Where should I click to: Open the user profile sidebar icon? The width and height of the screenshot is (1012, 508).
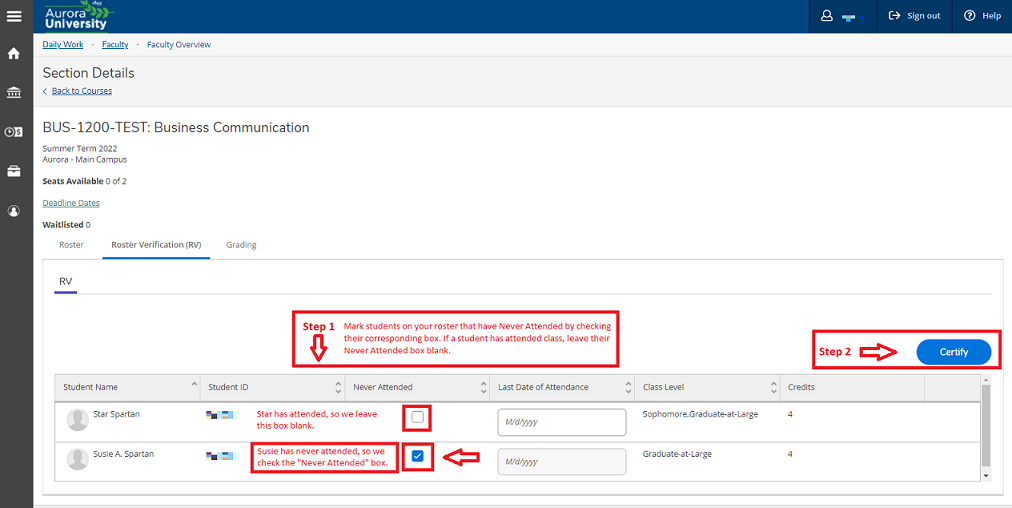(x=14, y=211)
